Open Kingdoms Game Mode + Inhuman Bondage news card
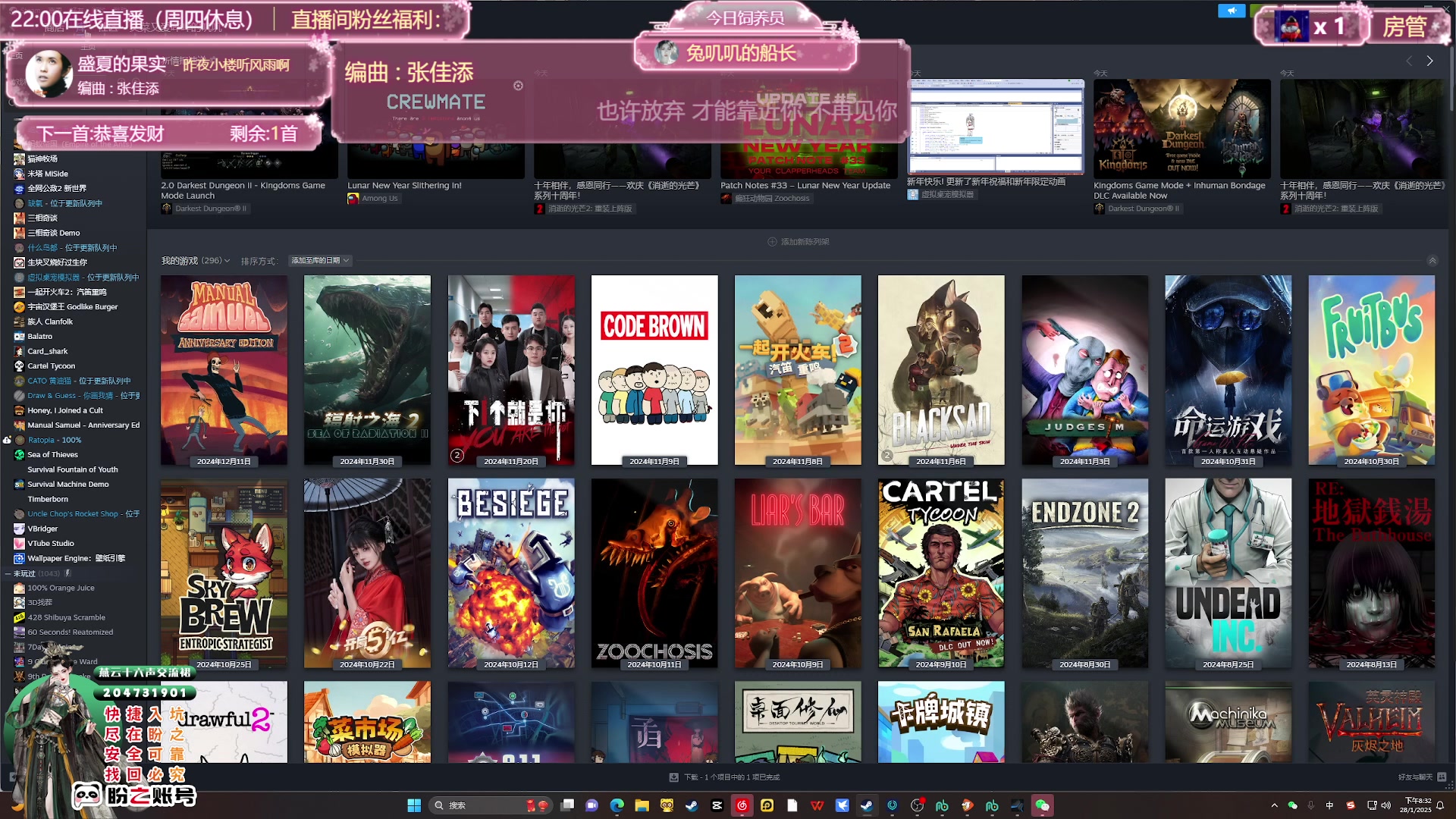 coord(1181,129)
